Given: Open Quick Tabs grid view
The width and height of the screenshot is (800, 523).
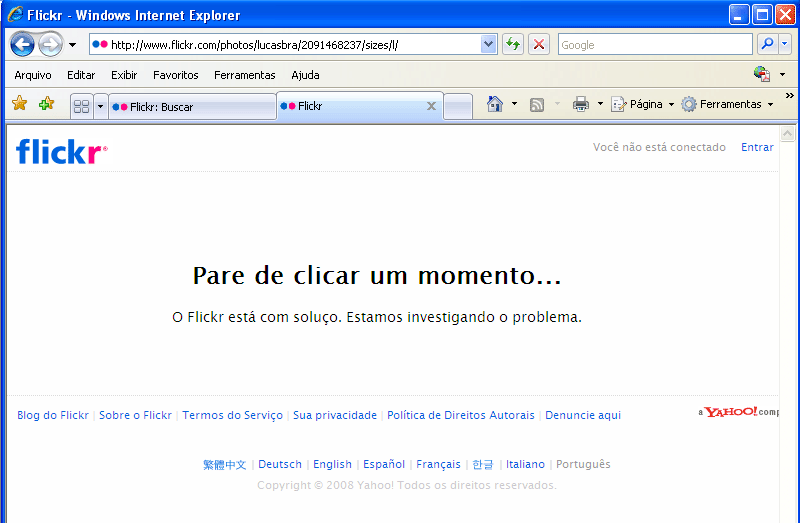Looking at the screenshot, I should point(82,106).
